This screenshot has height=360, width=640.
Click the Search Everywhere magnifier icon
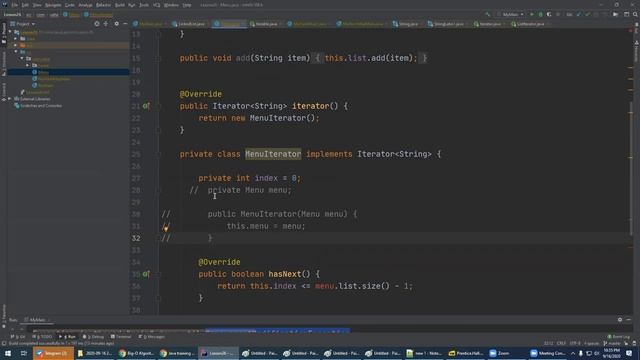pos(636,15)
